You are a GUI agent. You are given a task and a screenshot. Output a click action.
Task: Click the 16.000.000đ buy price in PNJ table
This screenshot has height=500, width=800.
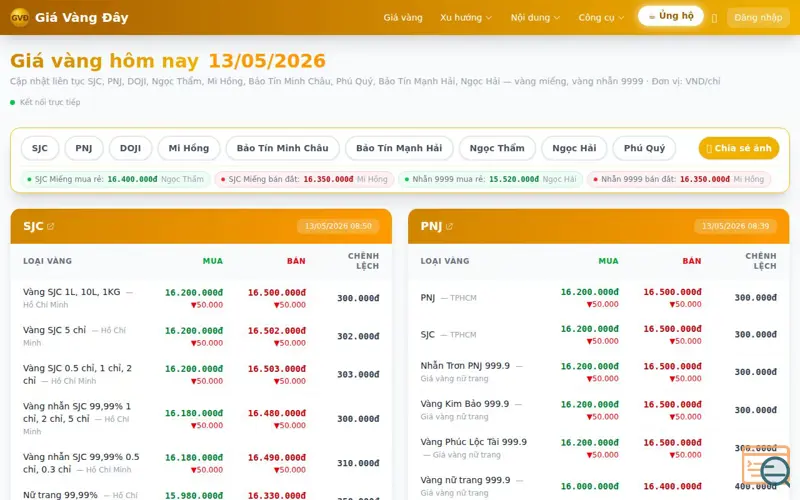tap(590, 486)
